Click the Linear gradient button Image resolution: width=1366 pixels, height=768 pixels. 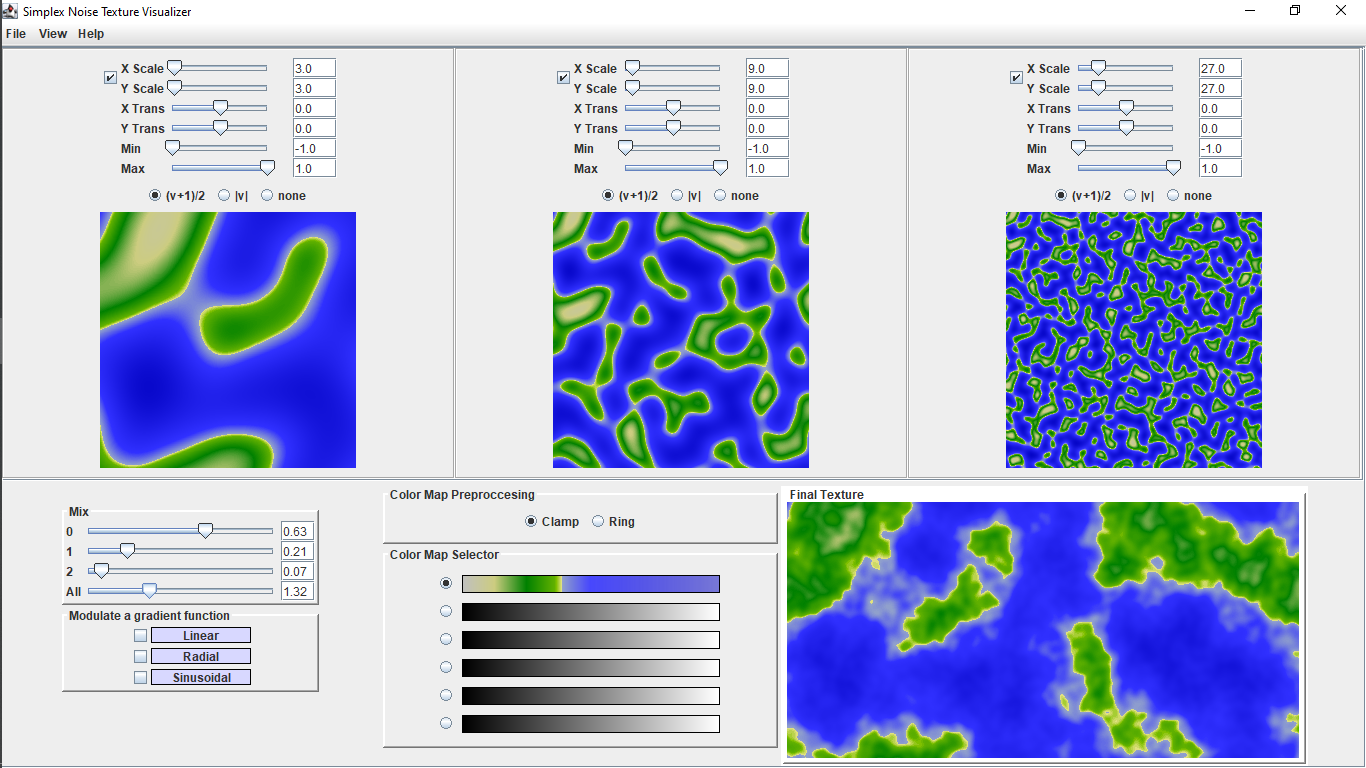[x=201, y=636]
